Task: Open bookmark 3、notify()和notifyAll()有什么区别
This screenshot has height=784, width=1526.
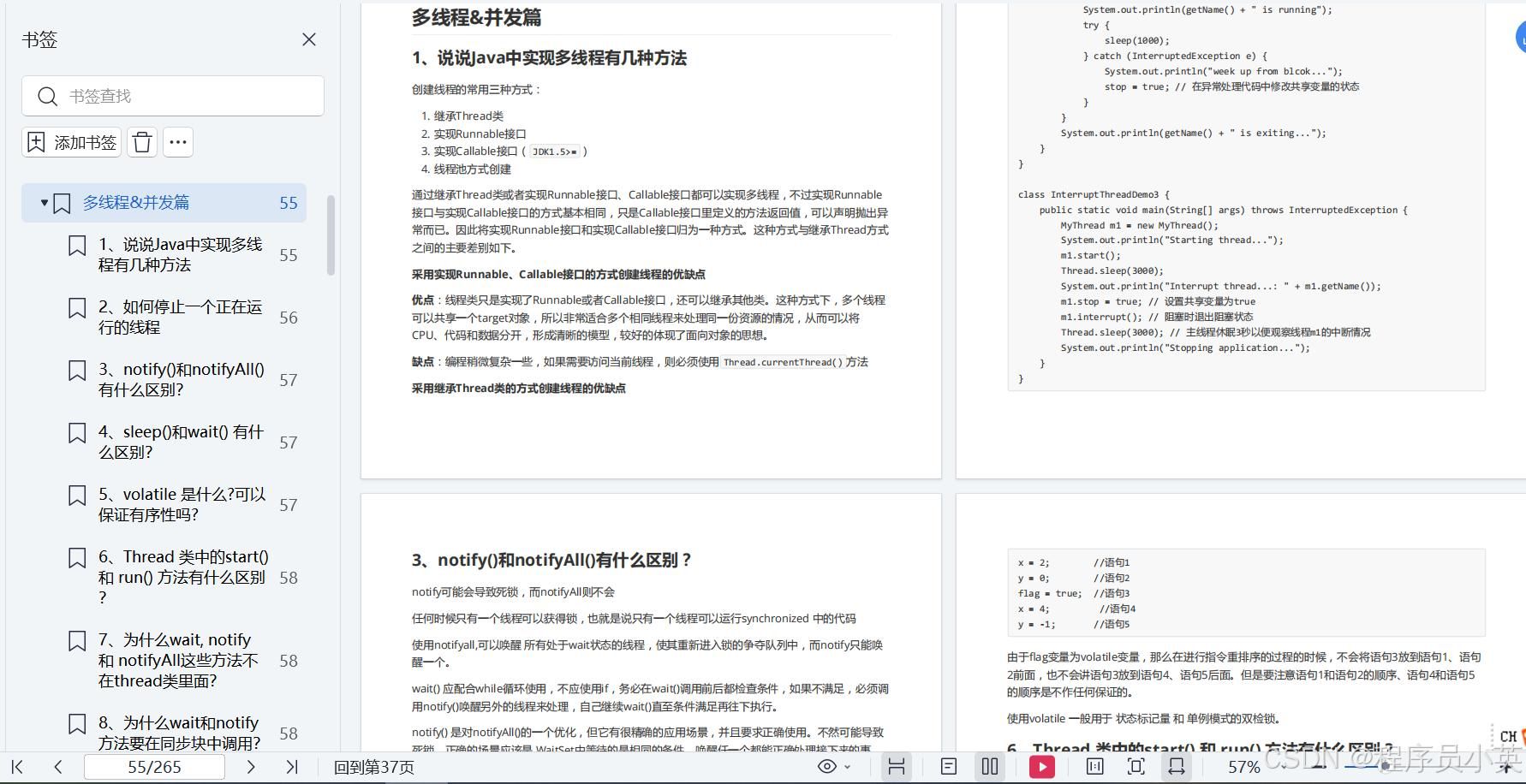Action: coord(182,380)
